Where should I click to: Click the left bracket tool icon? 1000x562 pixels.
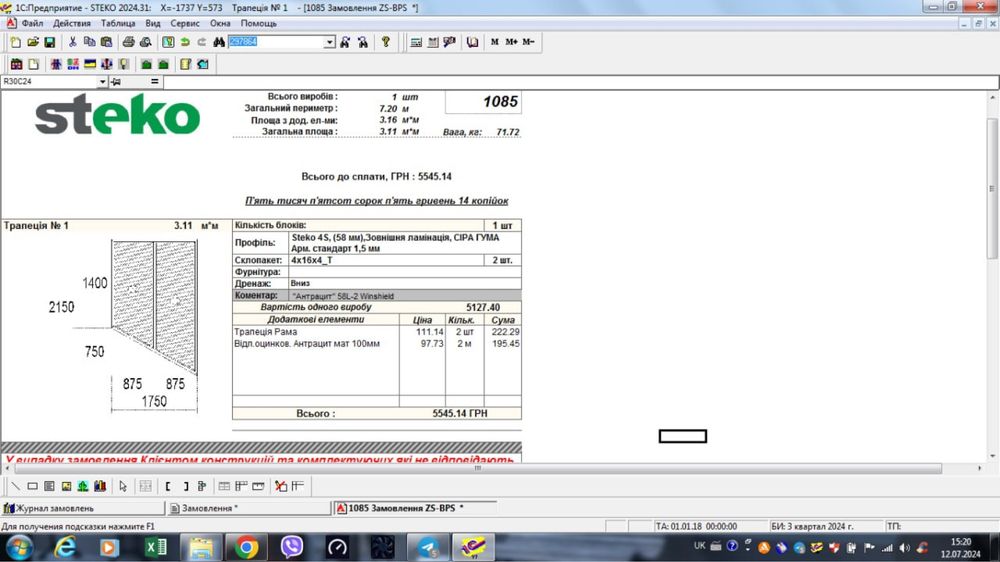pos(168,486)
